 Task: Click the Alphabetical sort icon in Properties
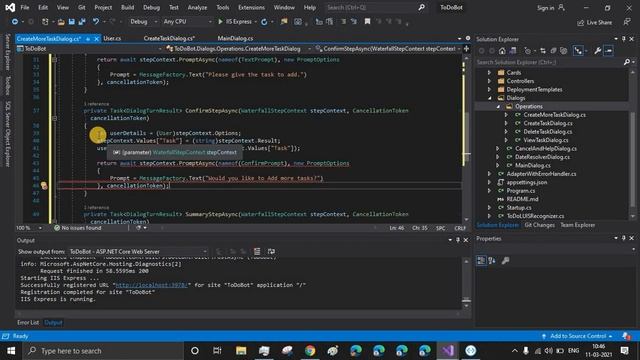(x=492, y=260)
